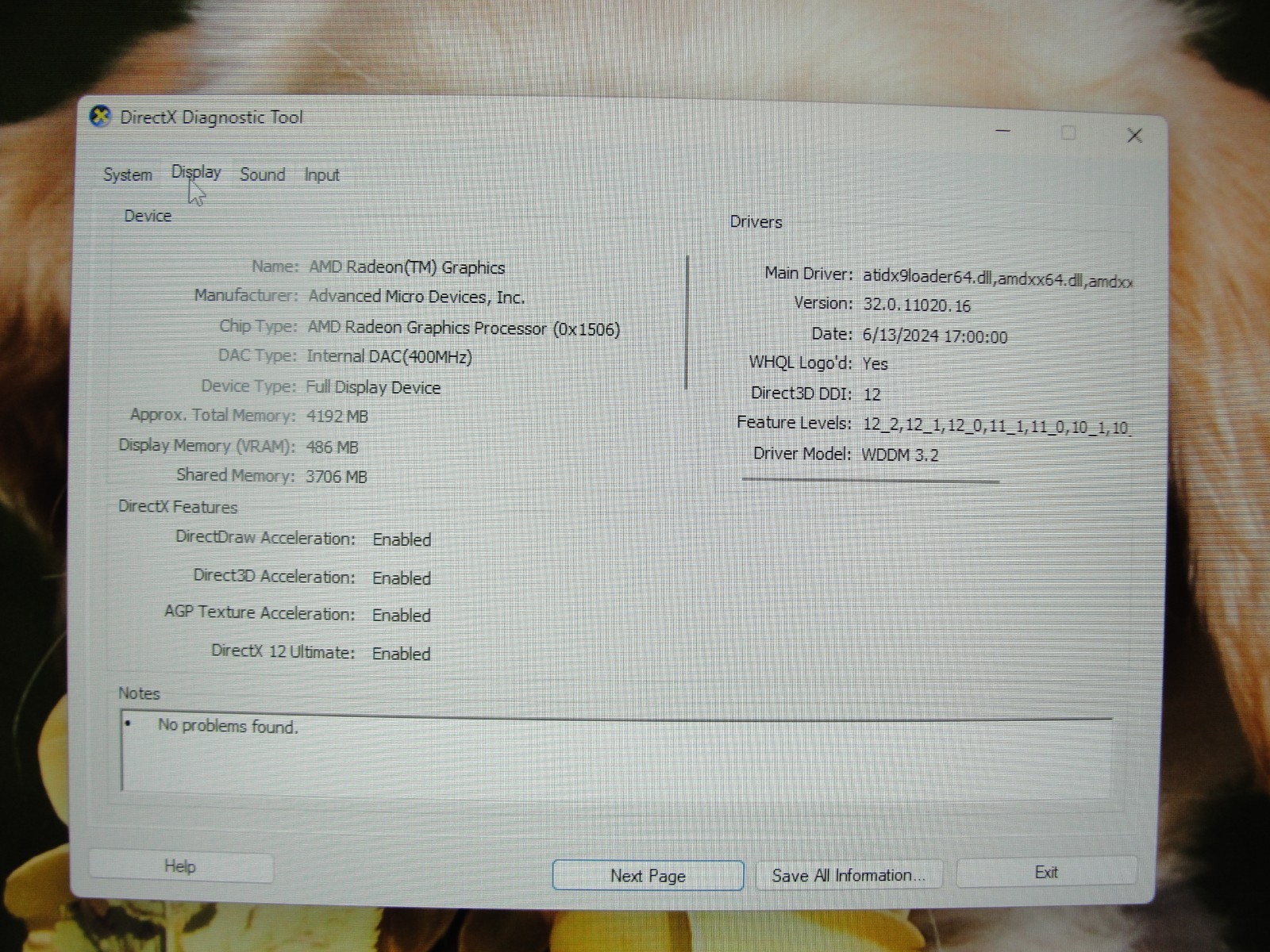Click the 'AGP Texture Acceleration:' label
The height and width of the screenshot is (952, 1270).
[260, 613]
